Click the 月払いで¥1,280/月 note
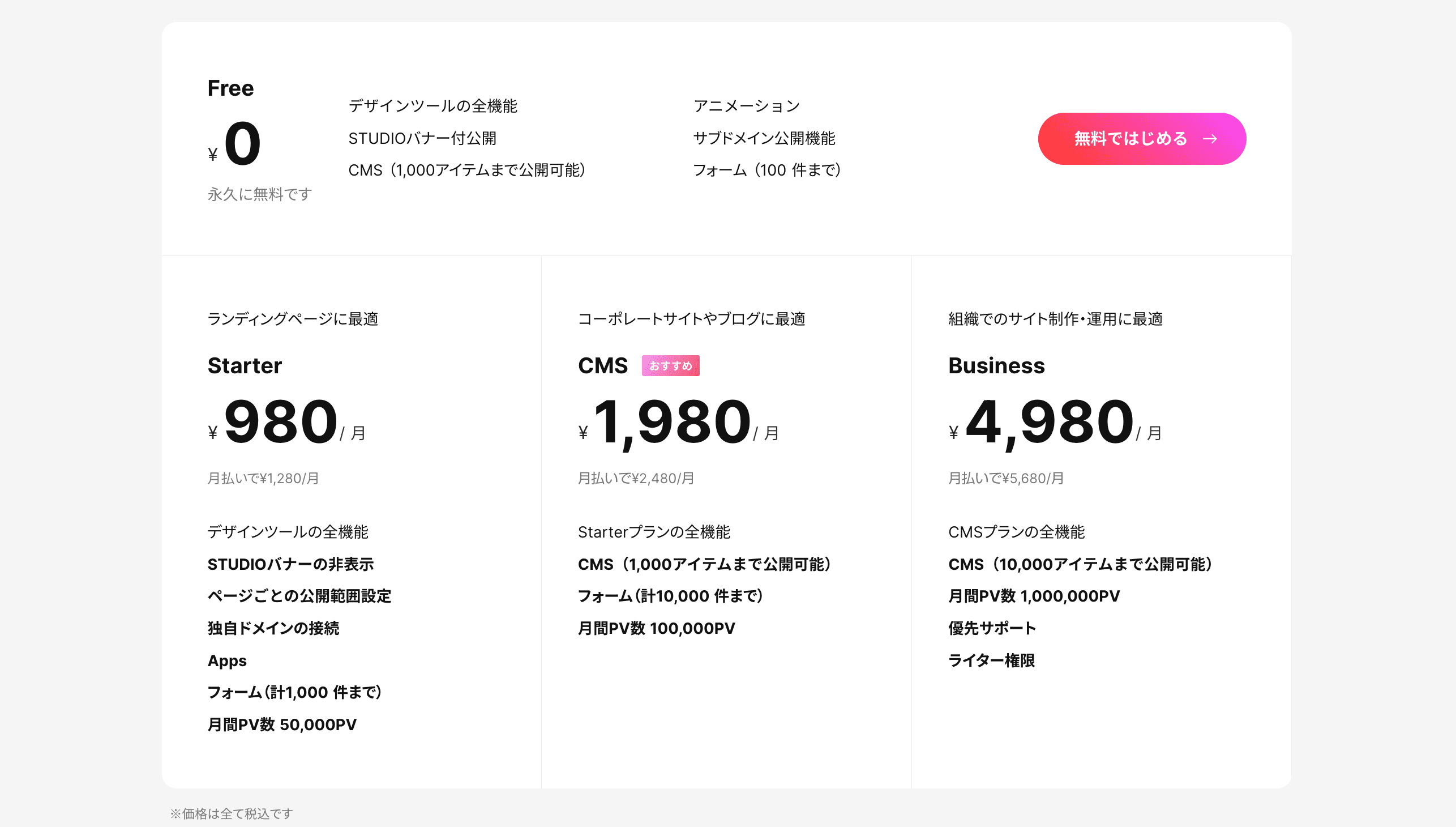1456x827 pixels. click(263, 478)
